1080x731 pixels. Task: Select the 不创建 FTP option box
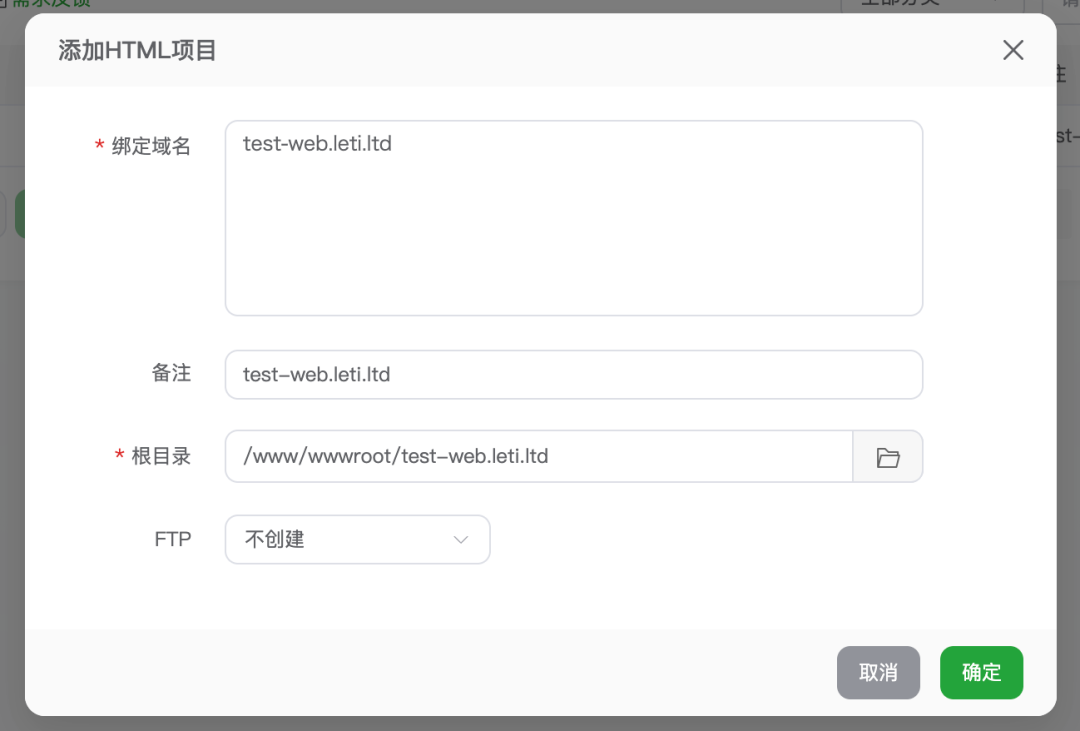(340, 540)
